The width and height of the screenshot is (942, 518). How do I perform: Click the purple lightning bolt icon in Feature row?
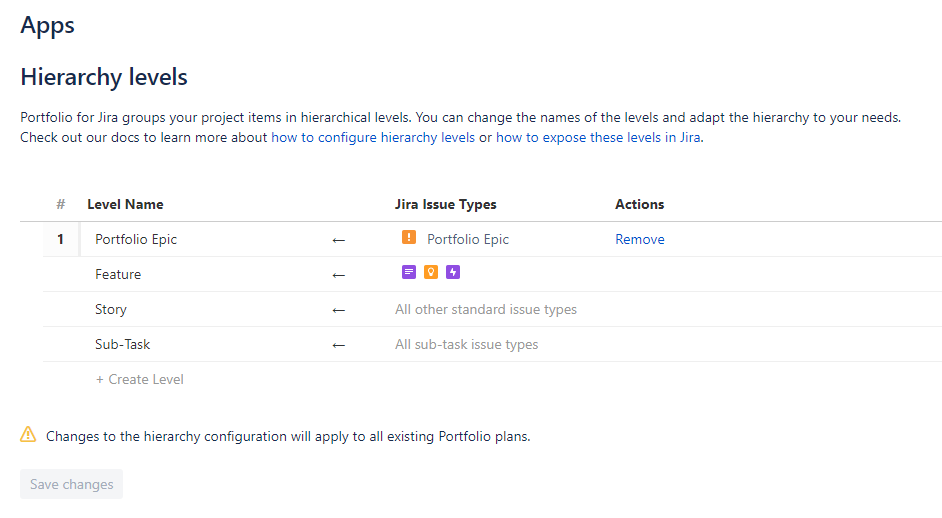pos(453,272)
